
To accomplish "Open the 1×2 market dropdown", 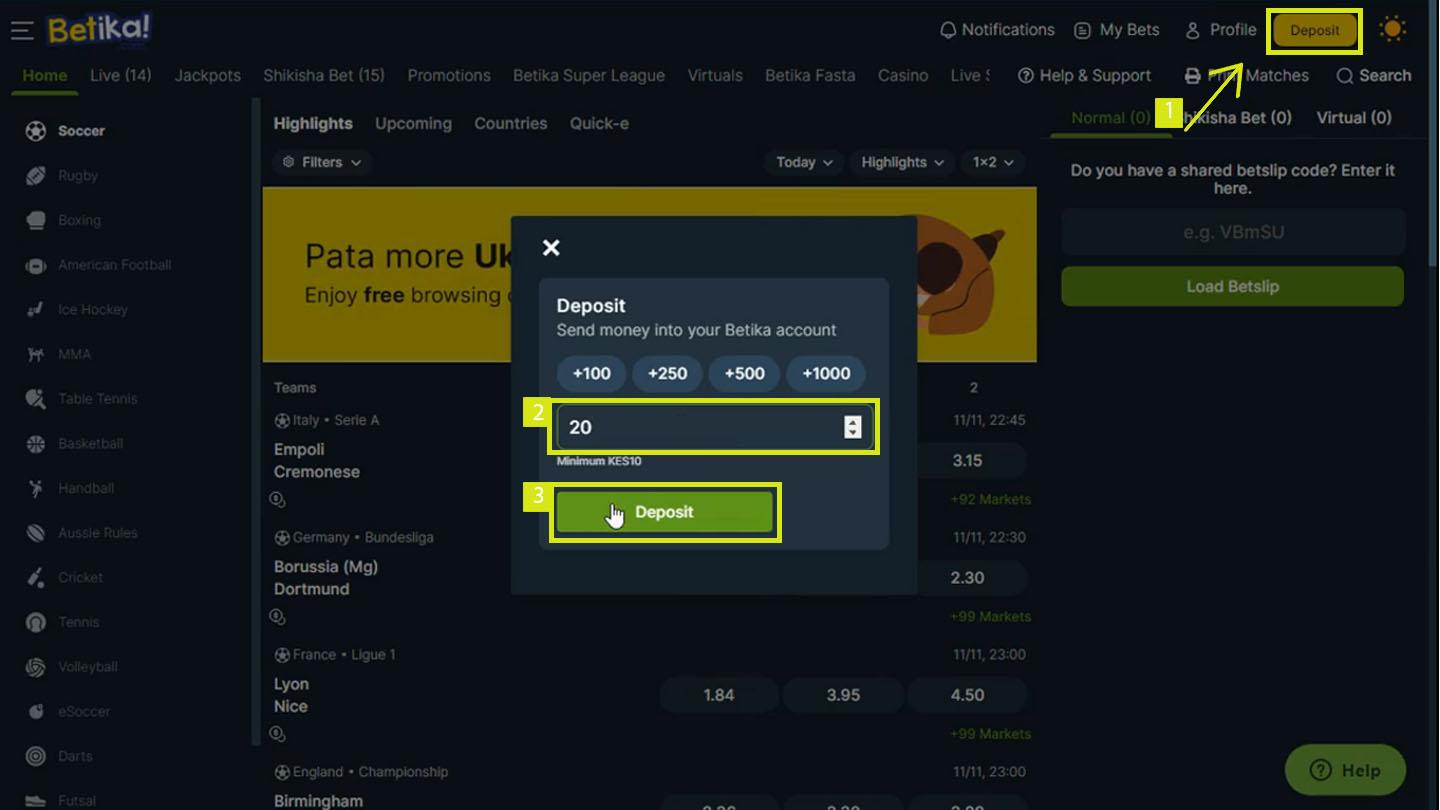I will click(x=992, y=162).
